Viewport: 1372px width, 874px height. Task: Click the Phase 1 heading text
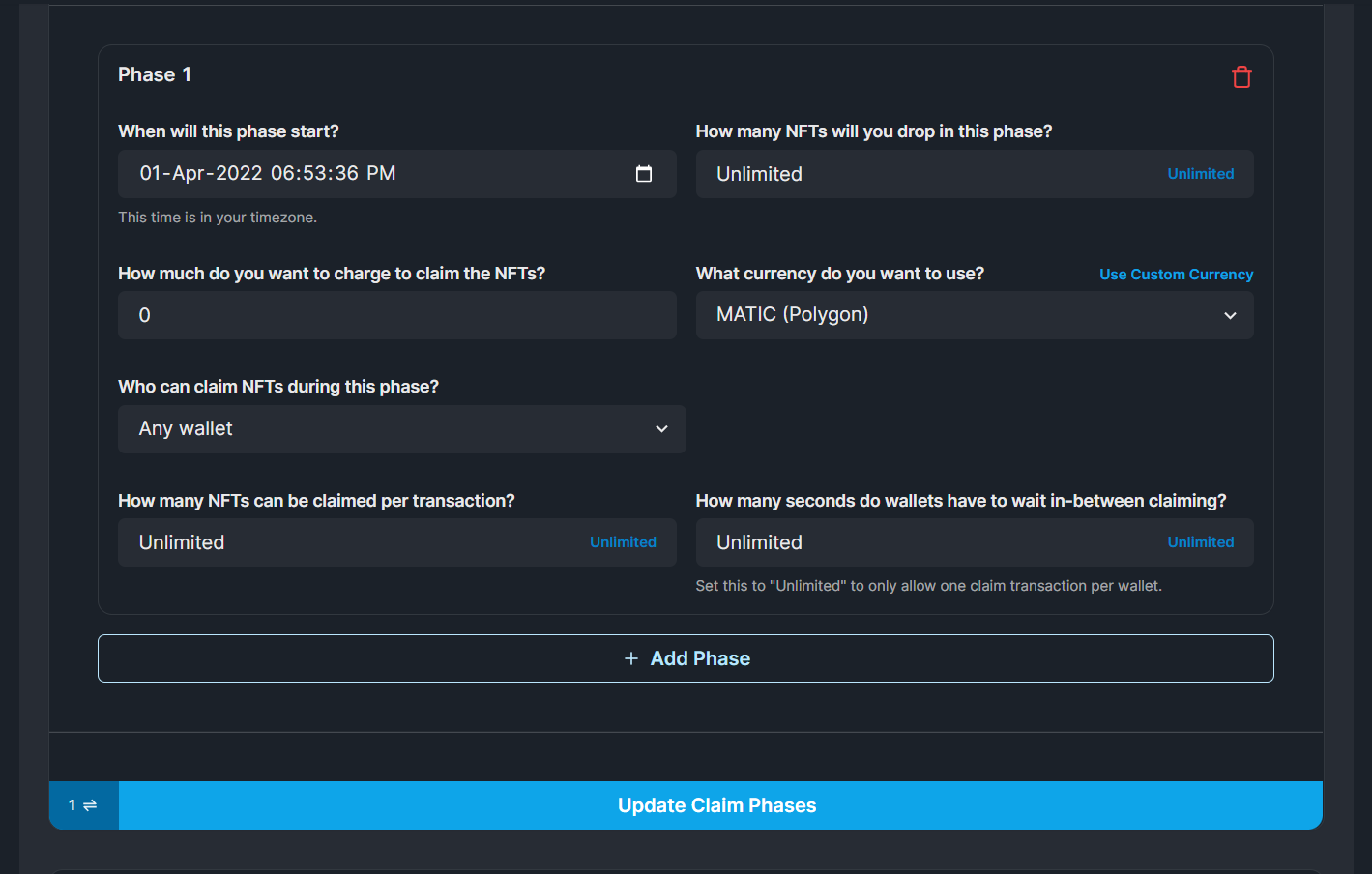(x=155, y=74)
